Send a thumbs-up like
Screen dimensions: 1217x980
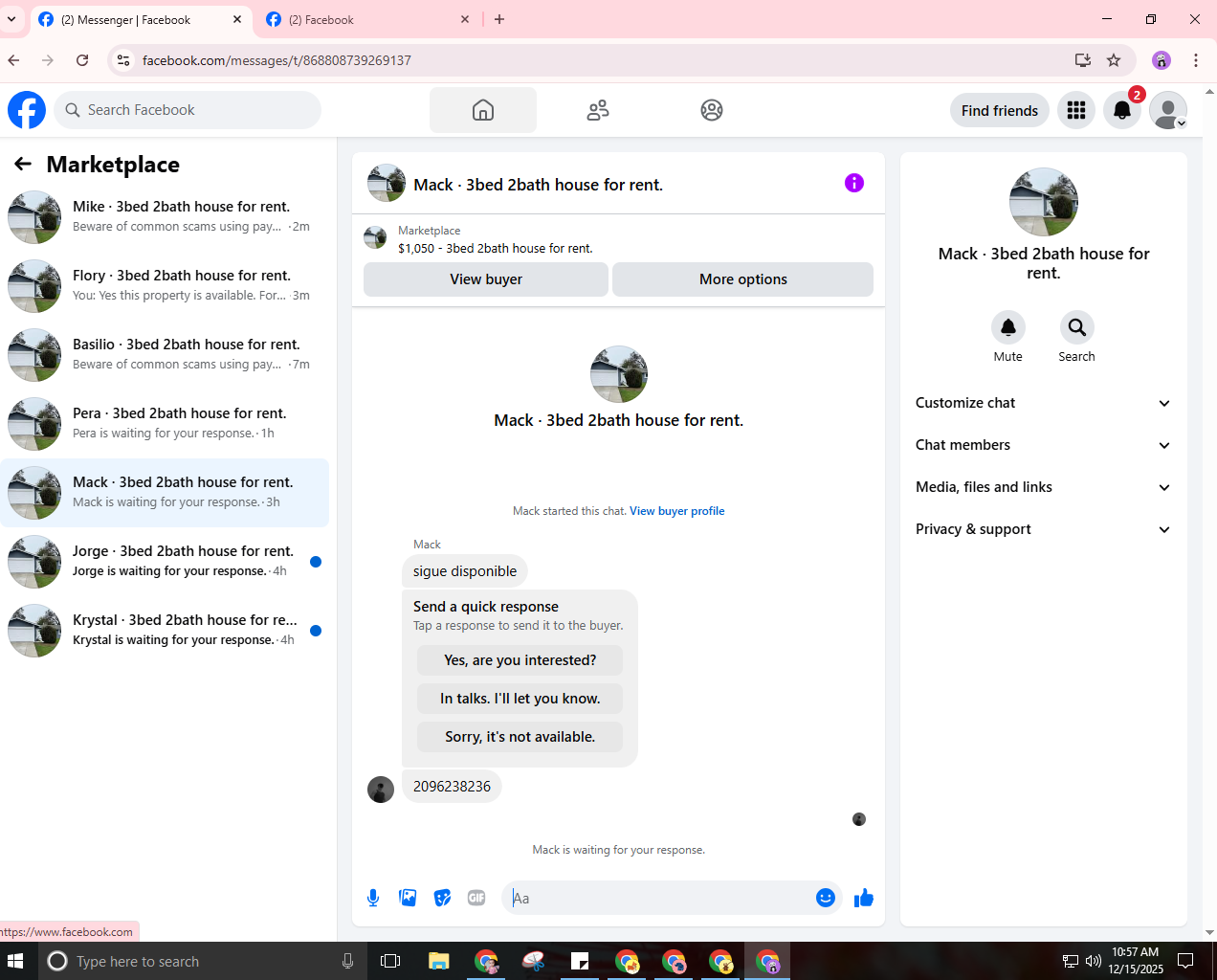tap(864, 898)
